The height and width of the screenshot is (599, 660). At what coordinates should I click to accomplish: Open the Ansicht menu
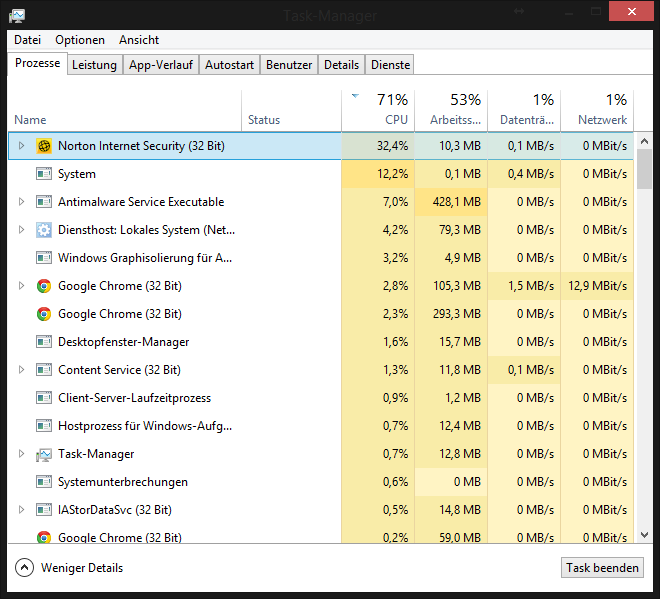[x=139, y=40]
